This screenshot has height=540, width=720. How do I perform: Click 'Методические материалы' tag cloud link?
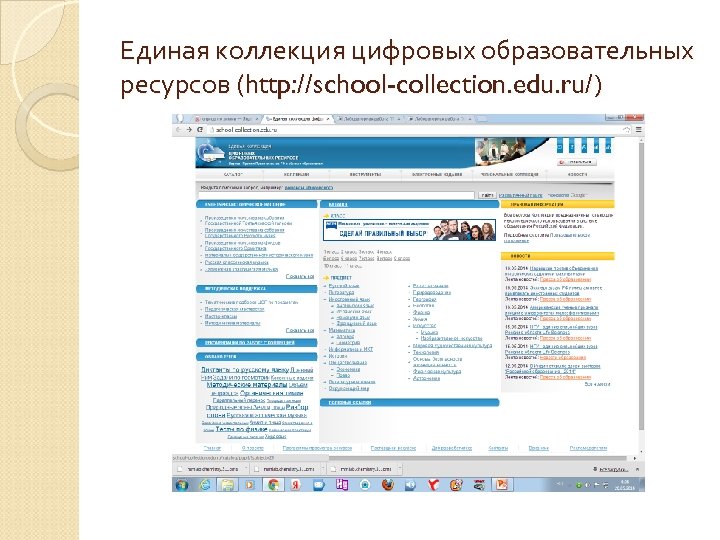pos(247,385)
